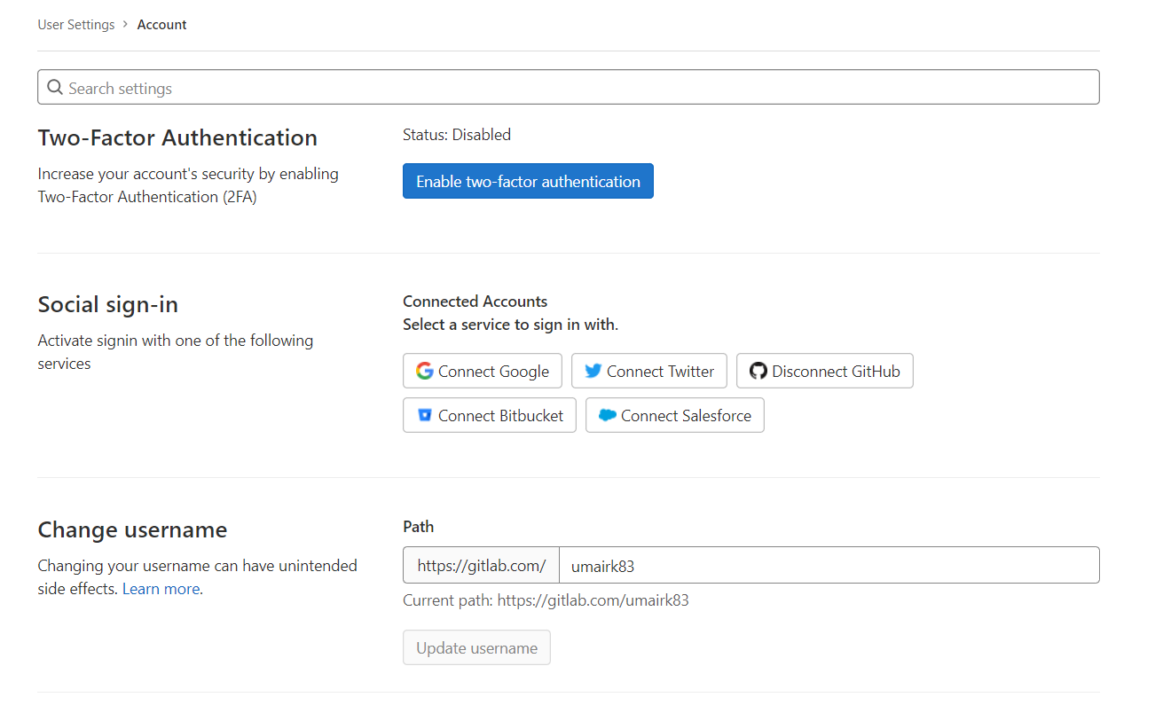Click the Twitter bird icon
Image resolution: width=1163 pixels, height=721 pixels.
595,370
